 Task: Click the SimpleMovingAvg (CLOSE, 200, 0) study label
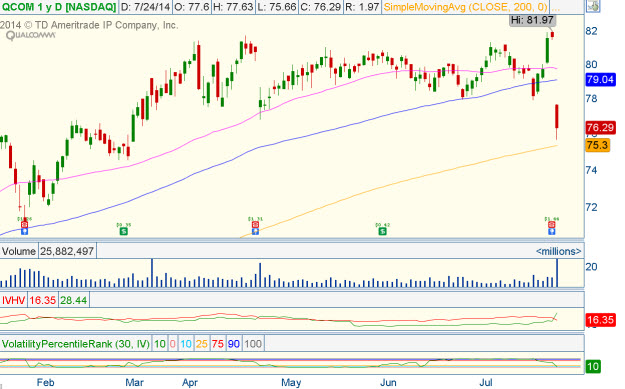click(465, 7)
